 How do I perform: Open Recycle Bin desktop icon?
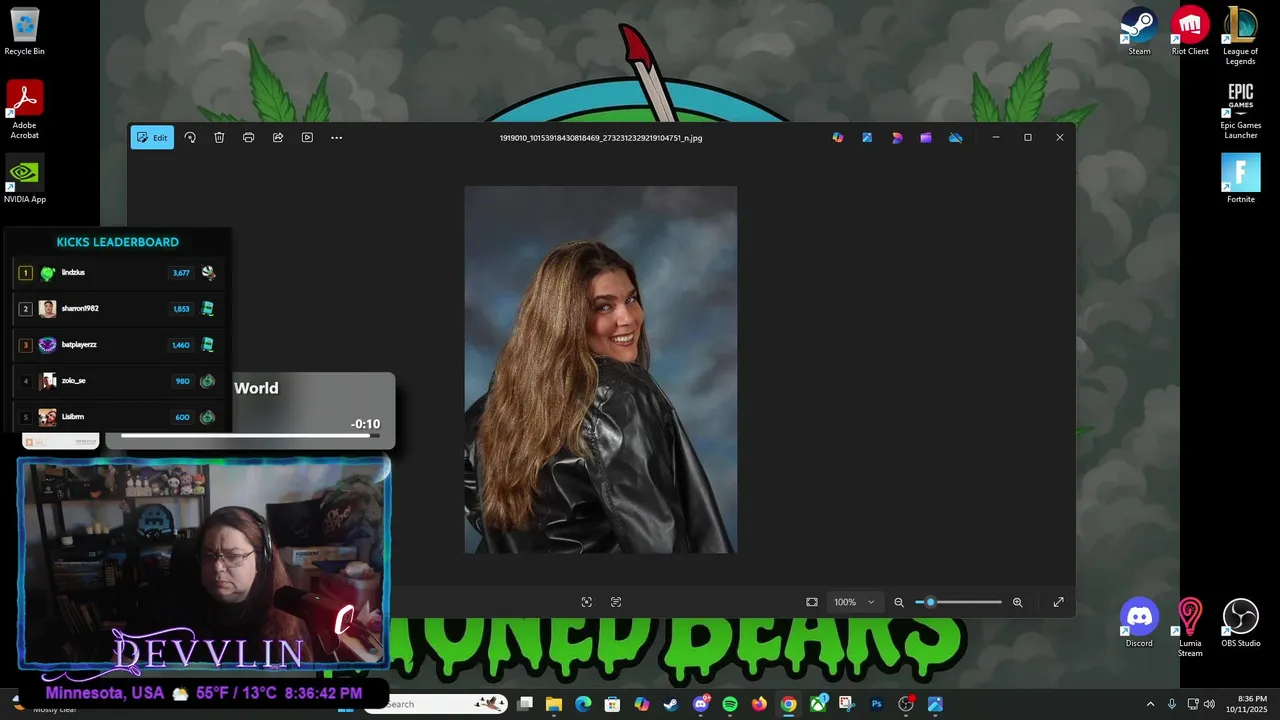point(24,32)
